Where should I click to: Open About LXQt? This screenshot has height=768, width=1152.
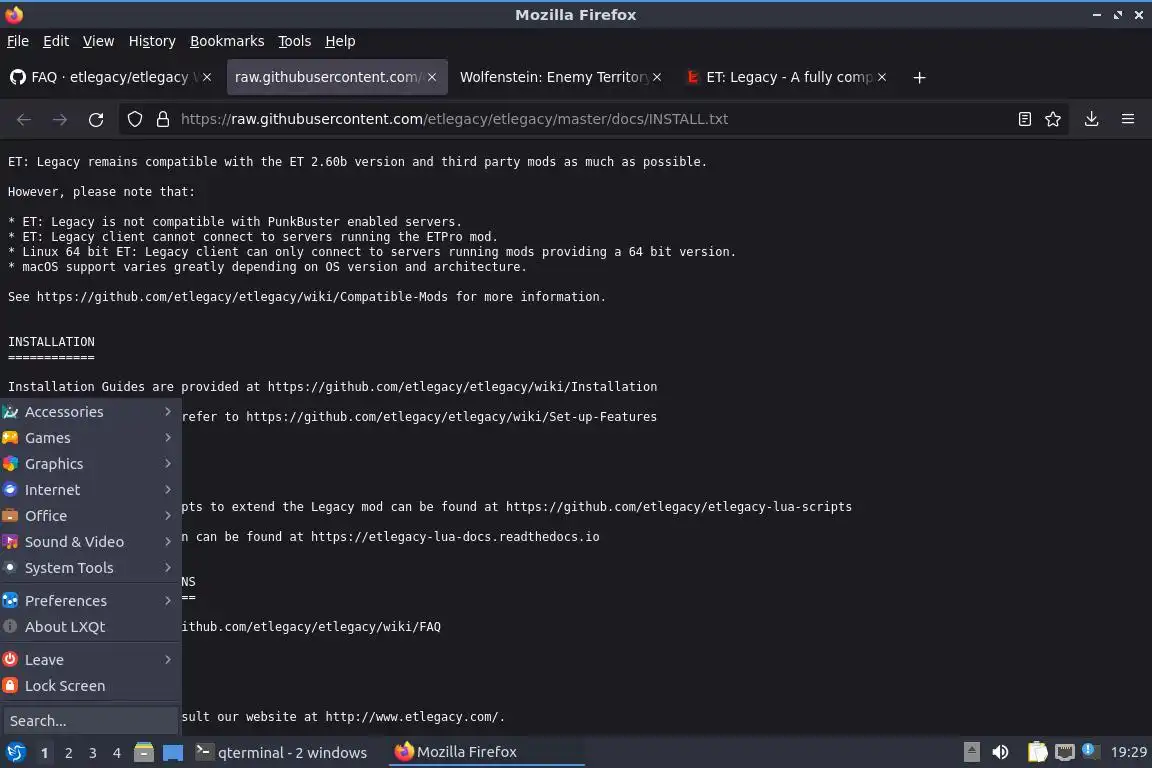pyautogui.click(x=90, y=627)
